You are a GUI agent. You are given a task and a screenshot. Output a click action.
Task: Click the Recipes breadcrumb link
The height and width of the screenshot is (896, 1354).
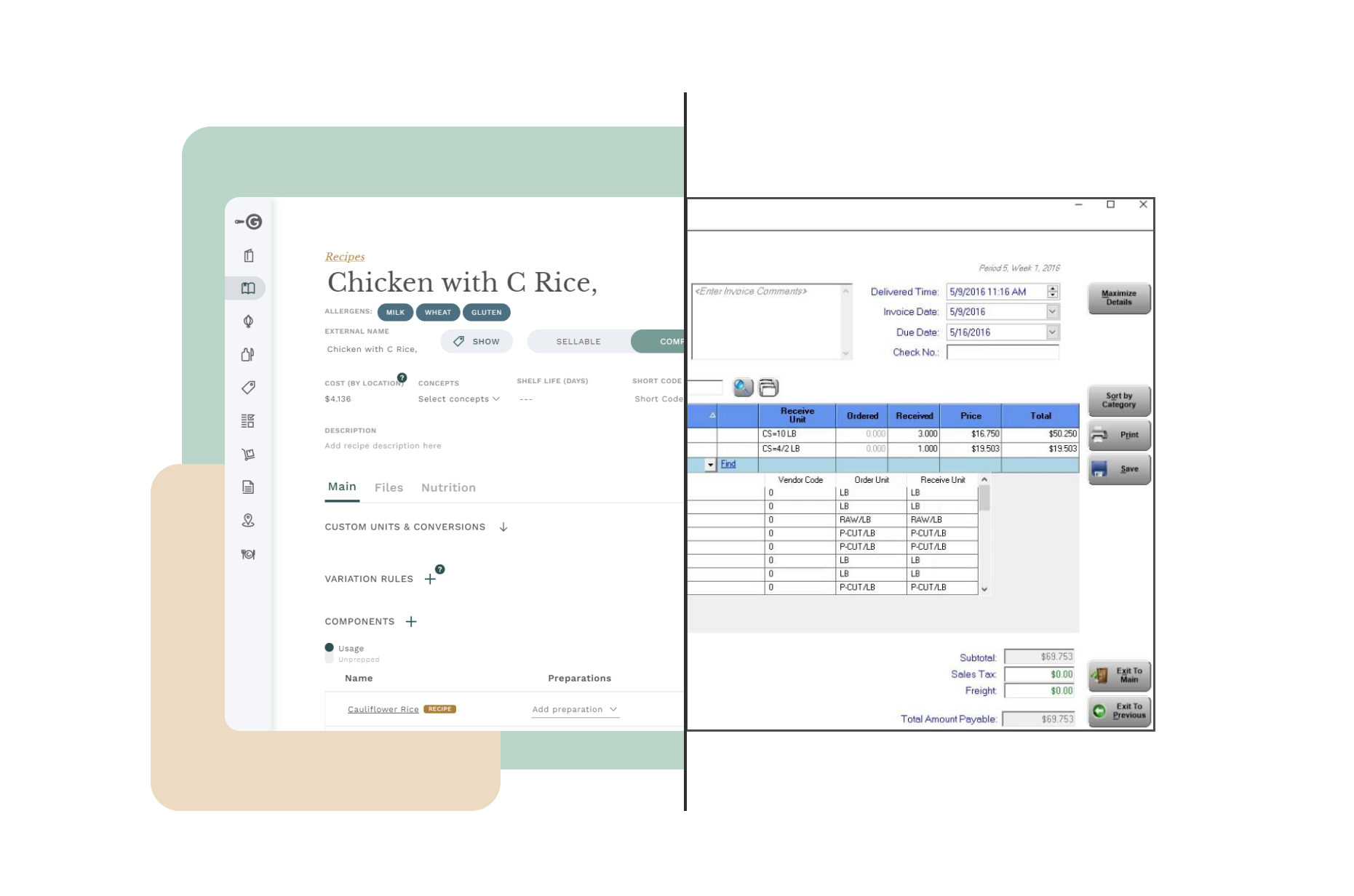(x=345, y=257)
